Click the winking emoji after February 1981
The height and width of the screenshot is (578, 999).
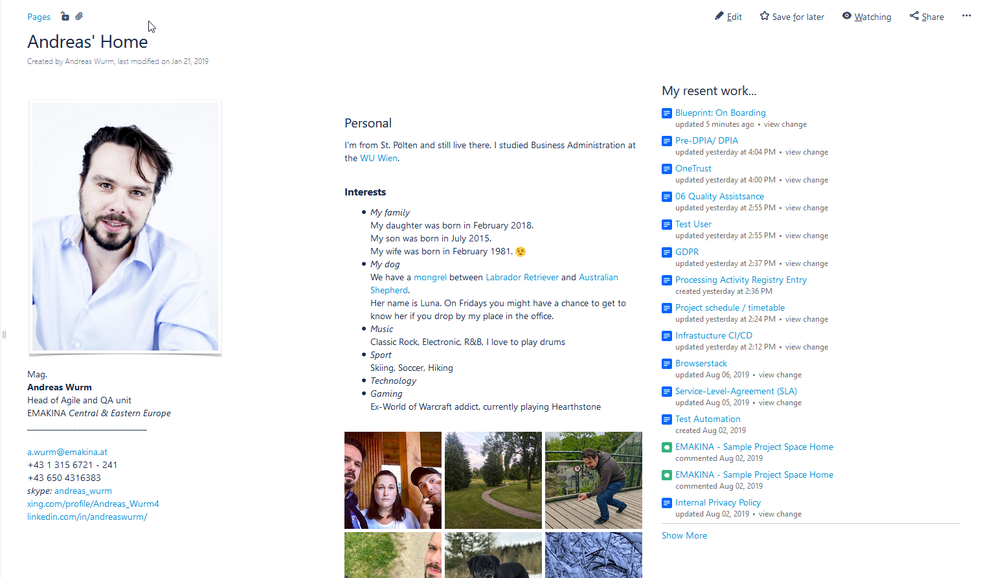point(521,252)
